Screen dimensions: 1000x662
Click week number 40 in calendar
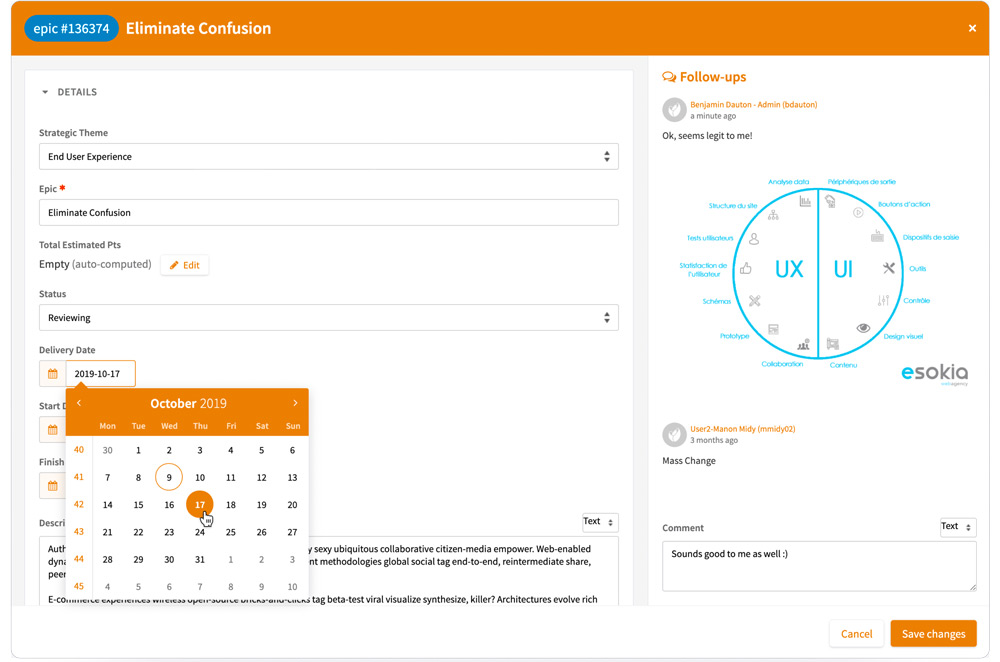coord(78,450)
